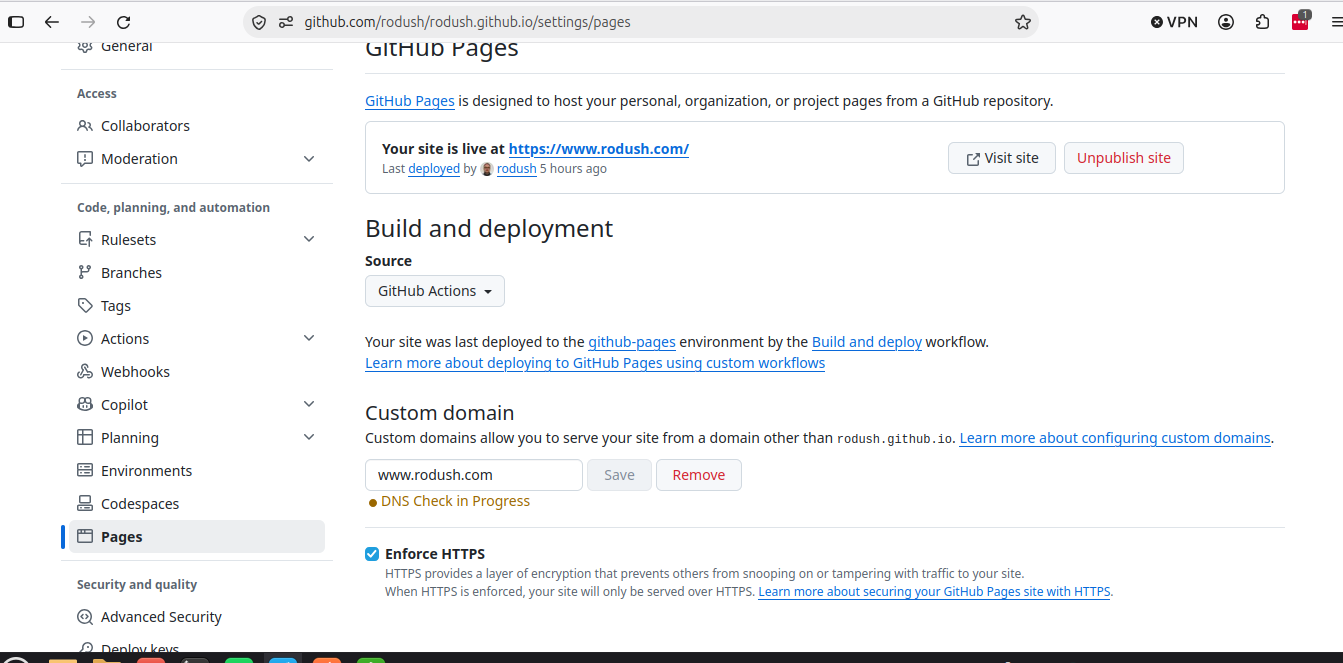Screen dimensions: 1343x663
Task: Open 'Learn more about configuring custom domains' link
Action: [1115, 438]
